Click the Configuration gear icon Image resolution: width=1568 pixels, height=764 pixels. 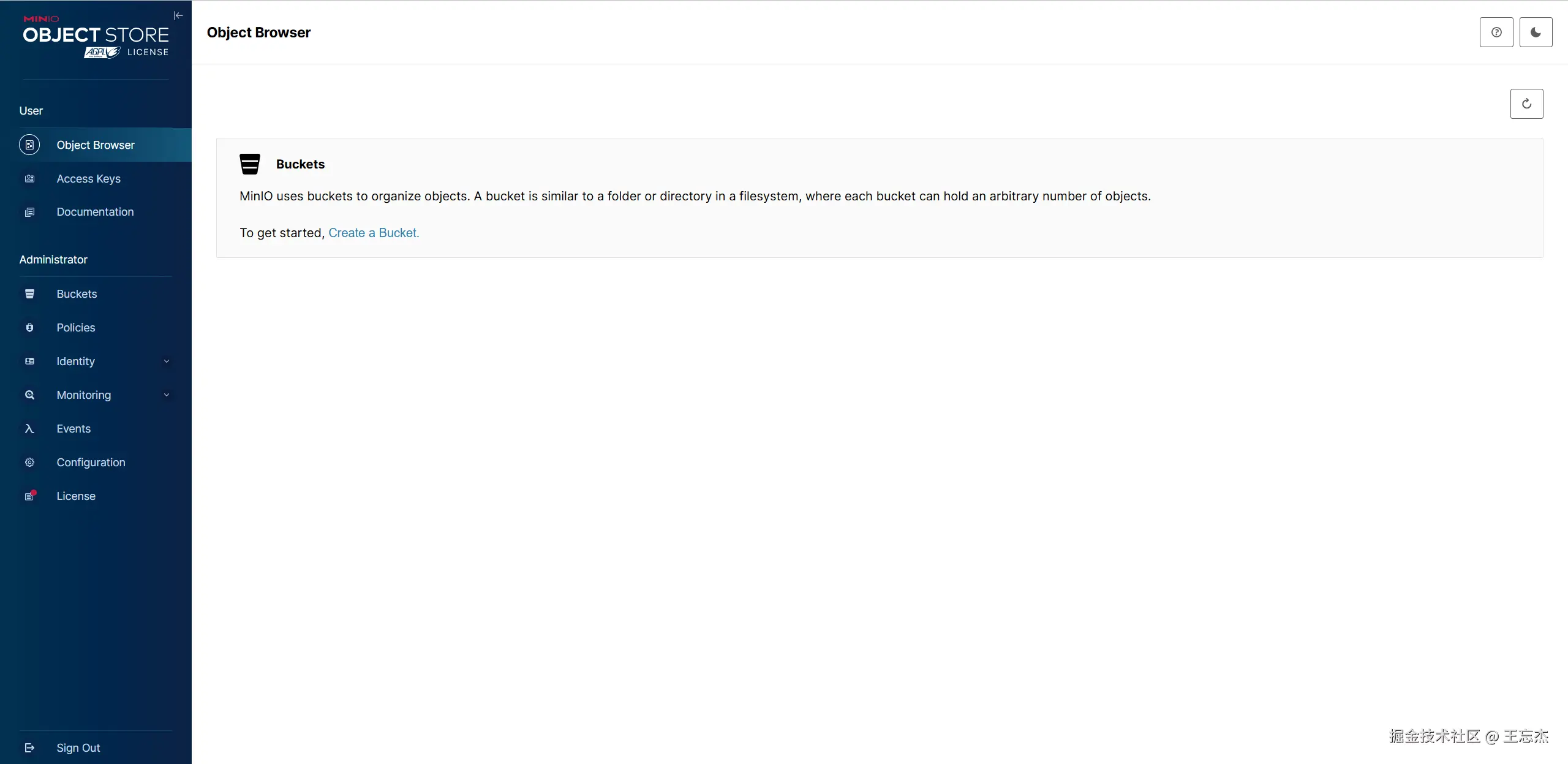click(x=29, y=463)
